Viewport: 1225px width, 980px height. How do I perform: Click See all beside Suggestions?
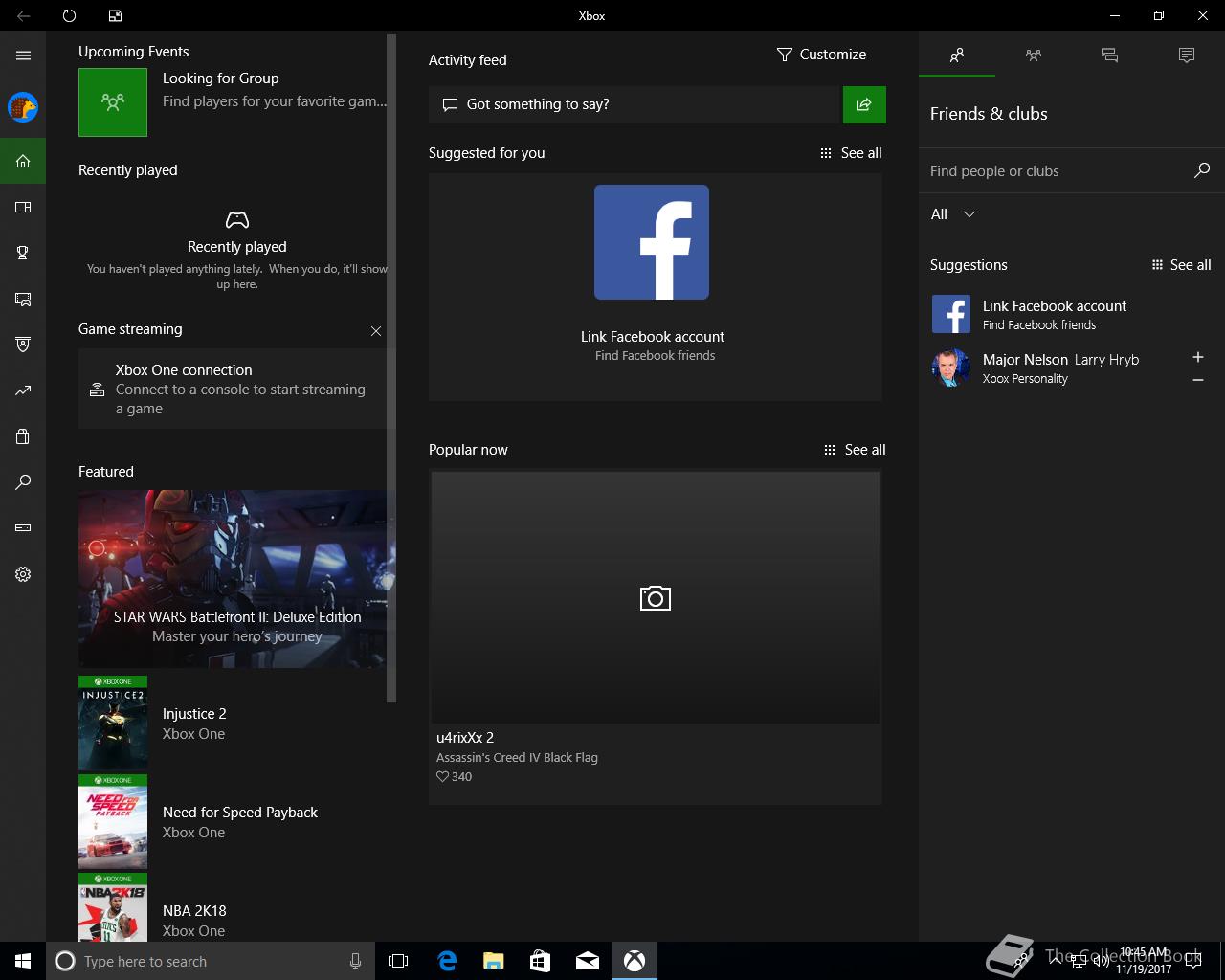pyautogui.click(x=1181, y=265)
